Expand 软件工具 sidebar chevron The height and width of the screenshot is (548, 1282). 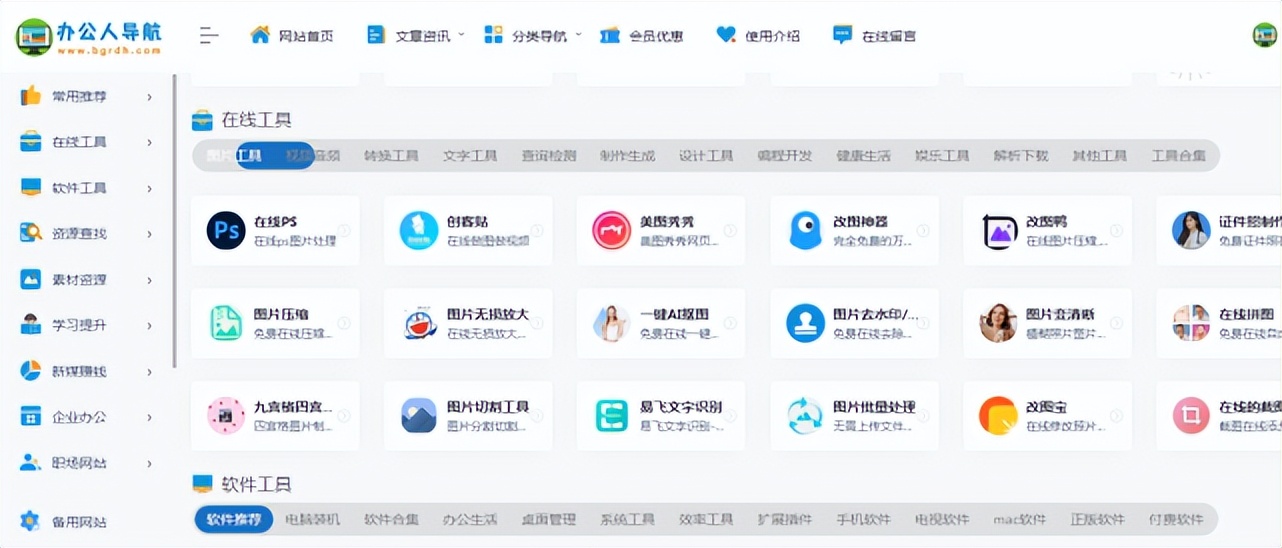tap(150, 188)
